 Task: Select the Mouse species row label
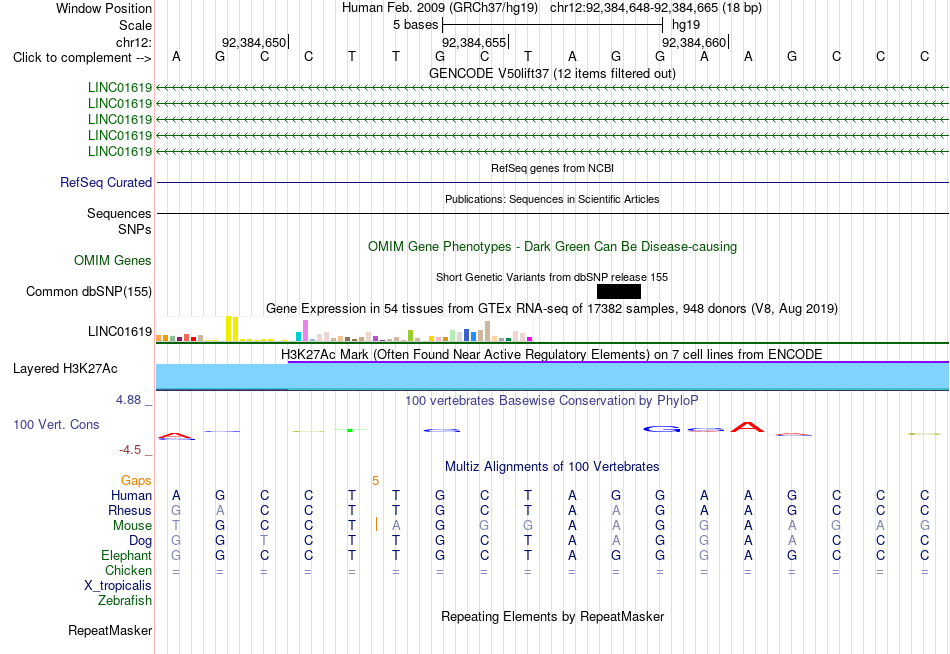coord(132,526)
